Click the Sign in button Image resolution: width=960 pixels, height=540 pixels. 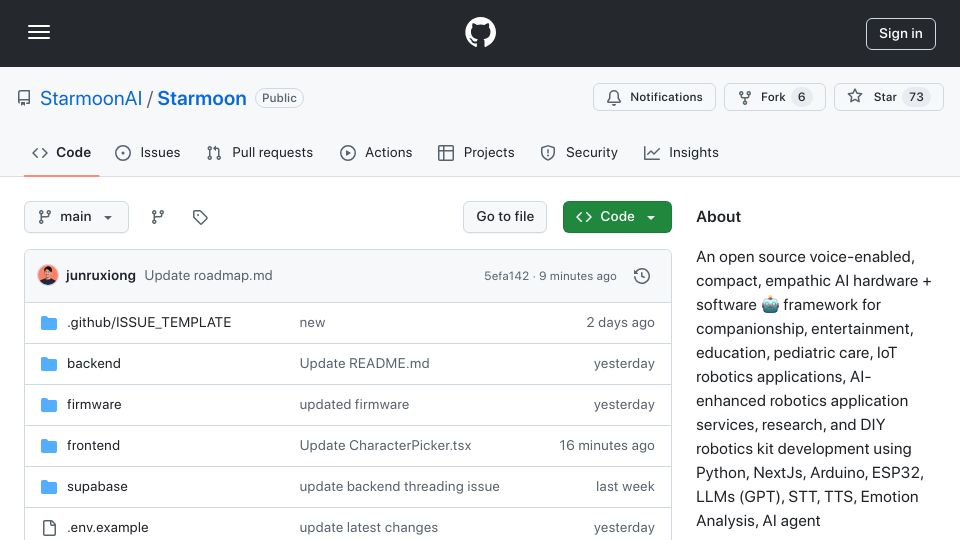[x=901, y=34]
